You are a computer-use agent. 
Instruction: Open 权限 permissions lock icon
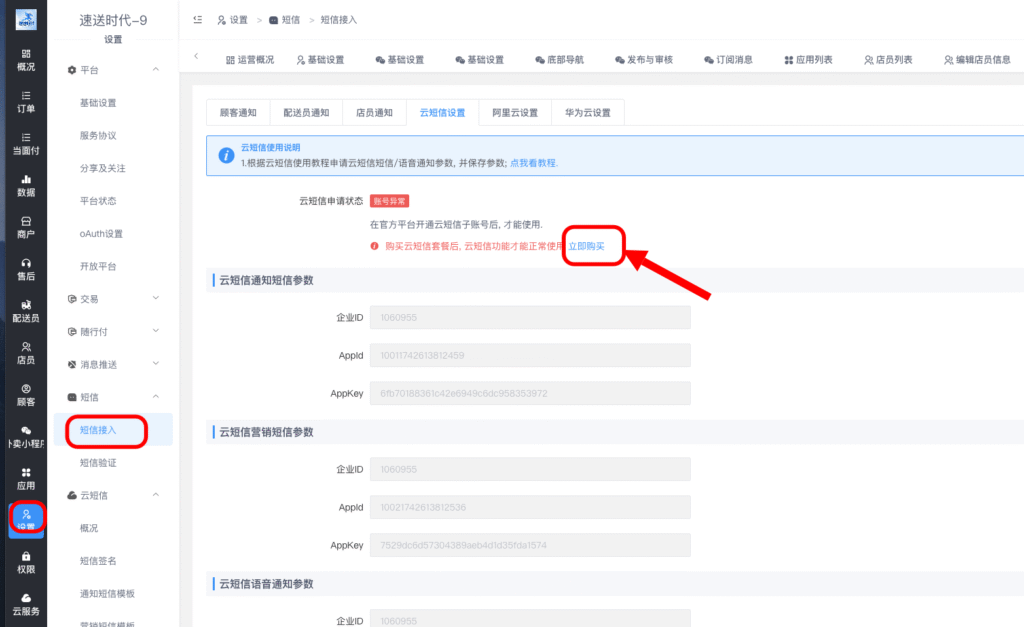[26, 562]
